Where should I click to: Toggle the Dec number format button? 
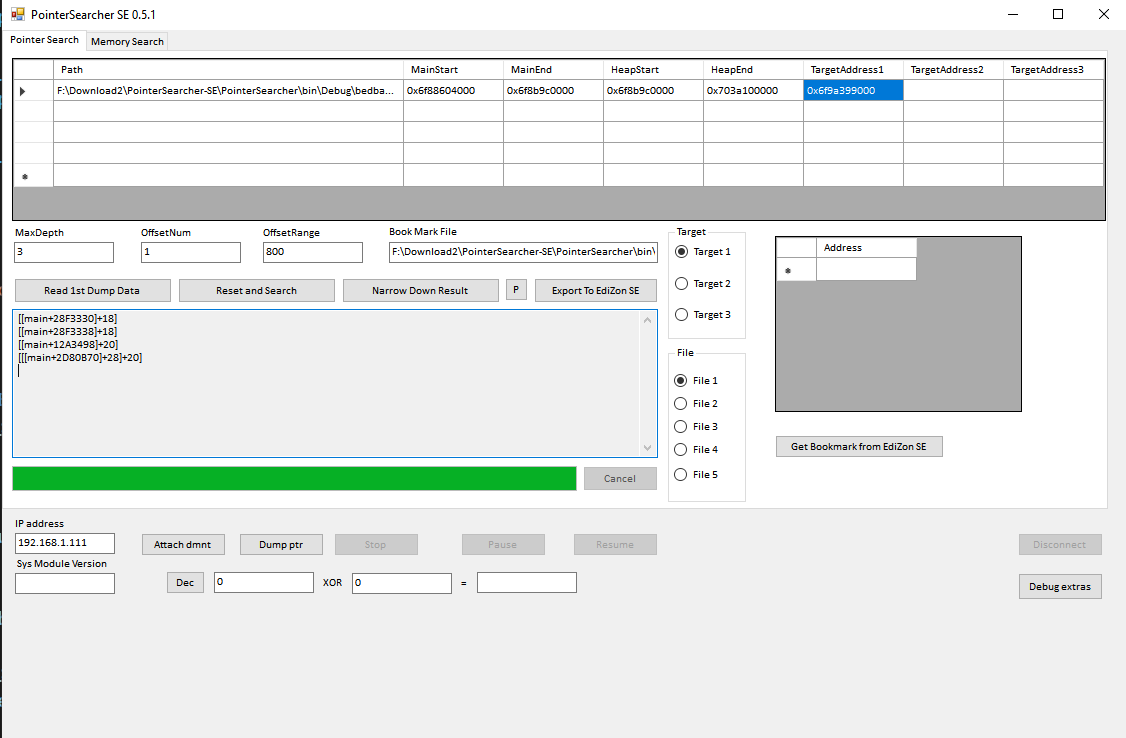[x=185, y=583]
